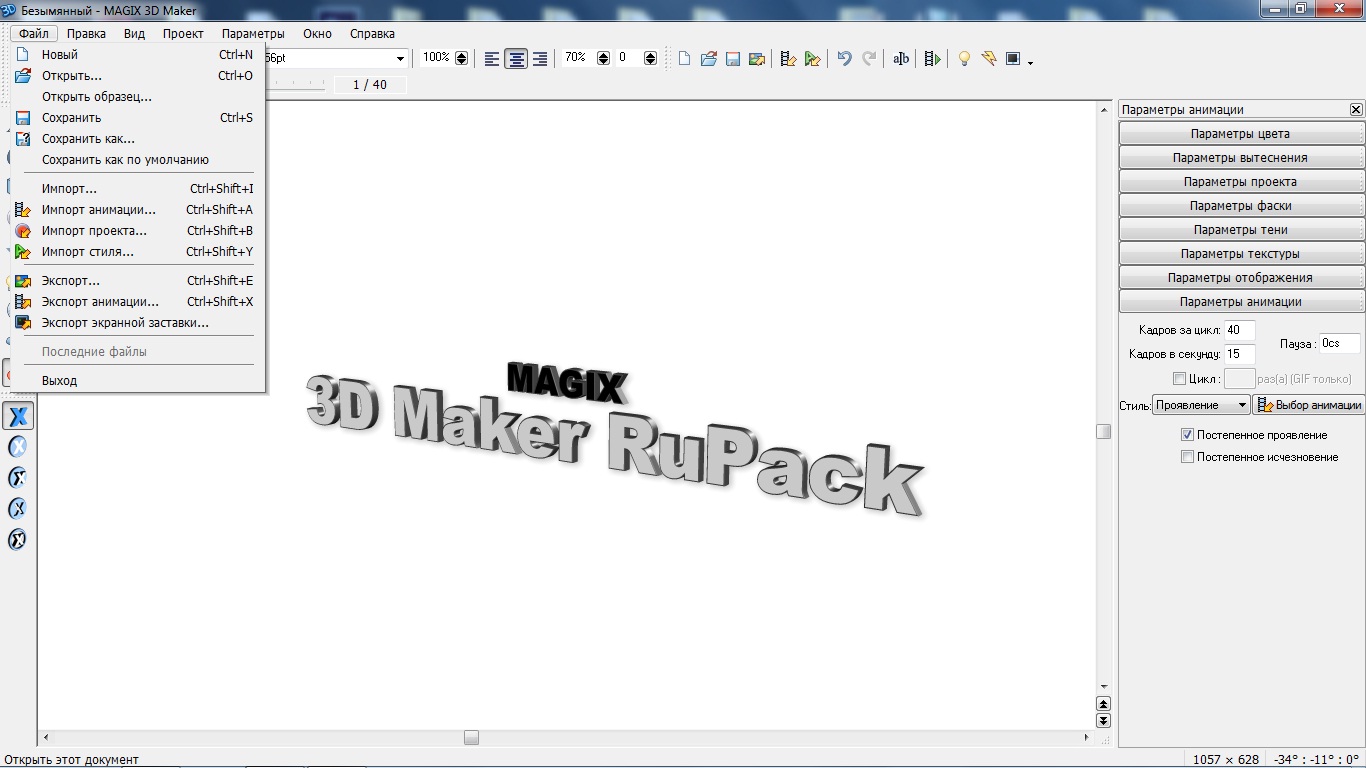Click the new blank document toolbar icon

coord(685,59)
